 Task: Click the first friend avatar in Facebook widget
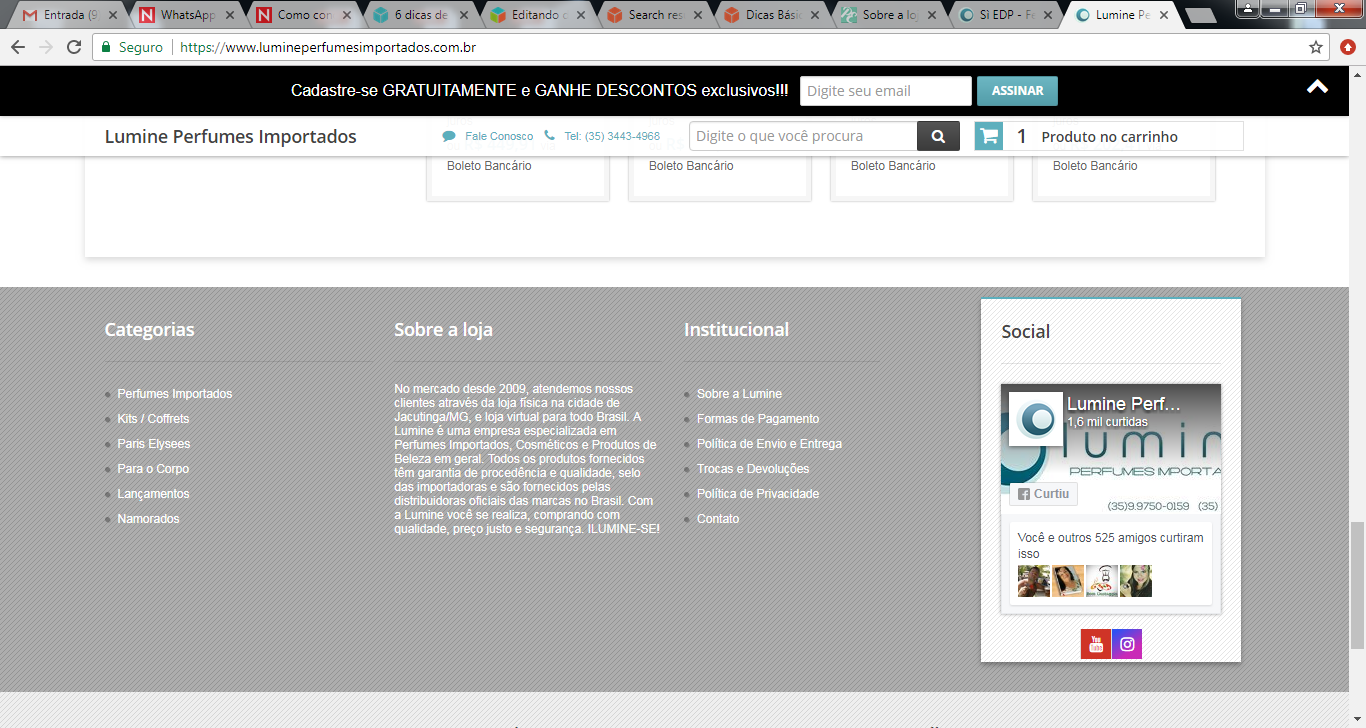tap(1034, 581)
